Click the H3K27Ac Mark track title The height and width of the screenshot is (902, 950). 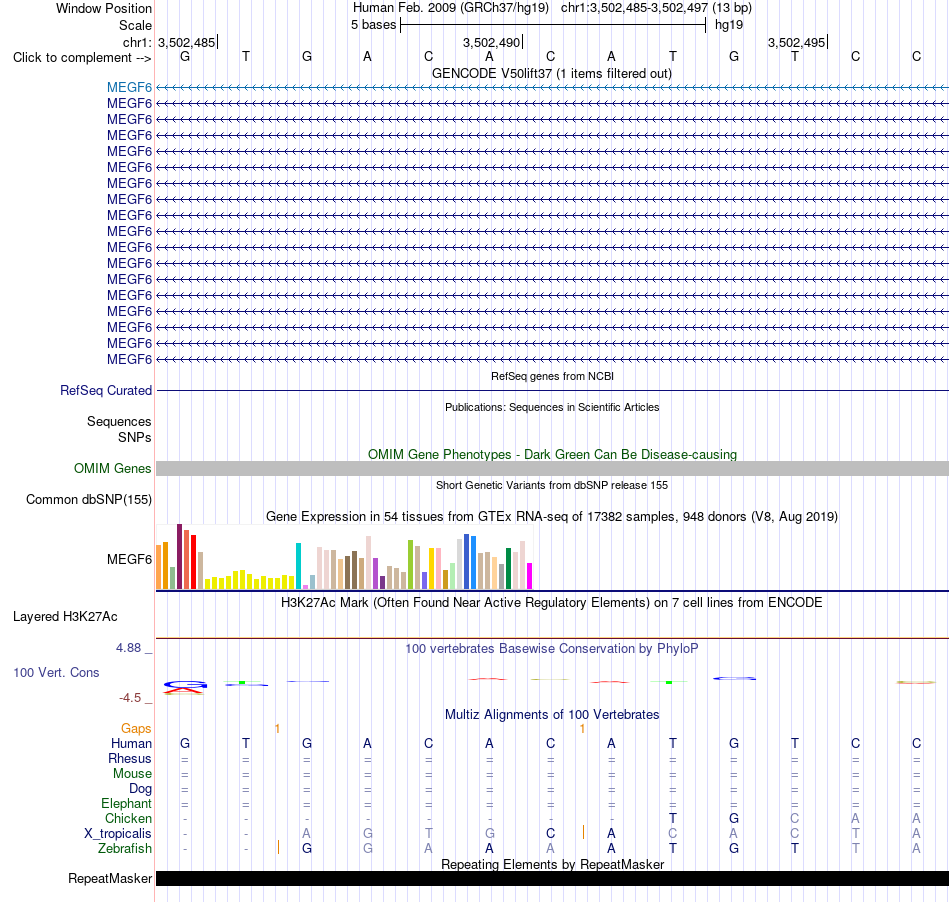552,603
